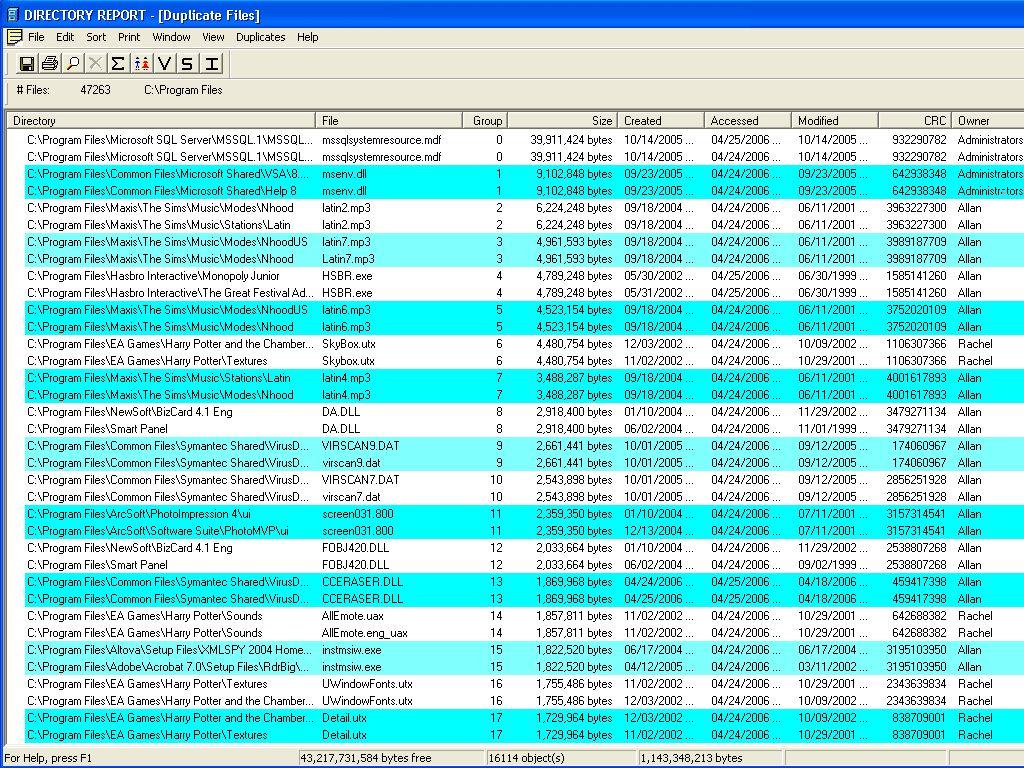Click the Sigma sum toolbar icon
The image size is (1024, 768).
(118, 63)
